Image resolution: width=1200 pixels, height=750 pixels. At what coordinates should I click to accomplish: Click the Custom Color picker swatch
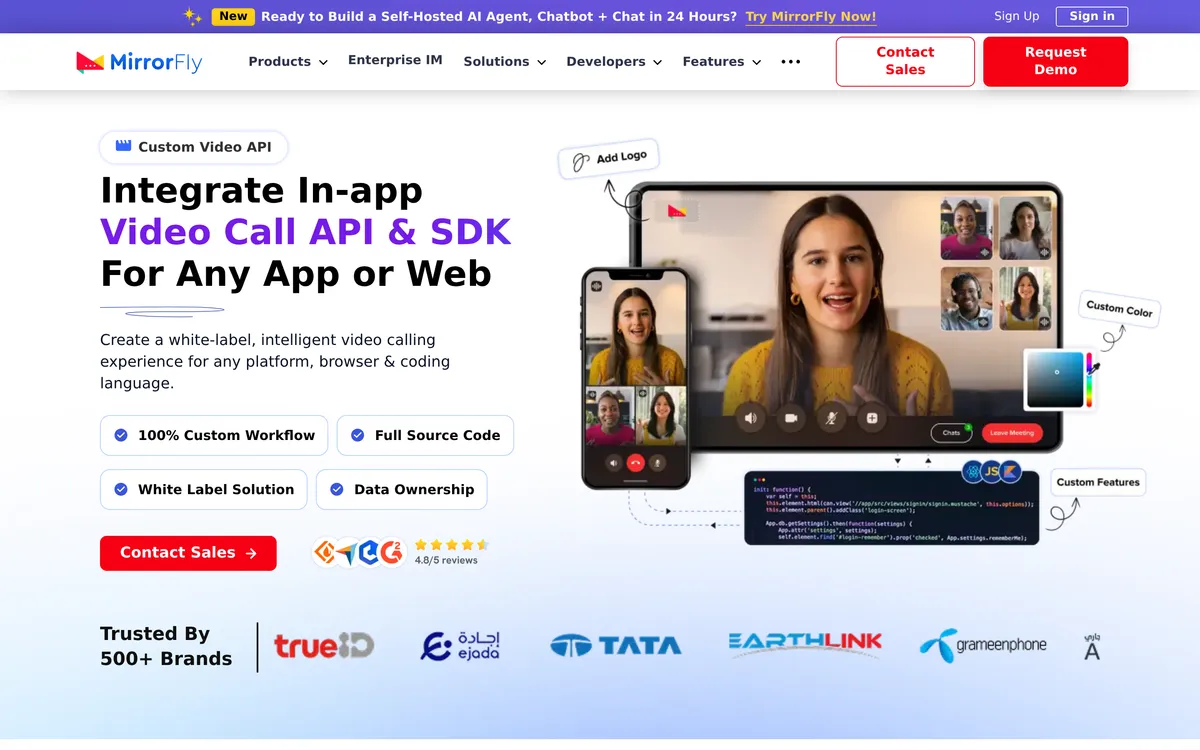1057,380
